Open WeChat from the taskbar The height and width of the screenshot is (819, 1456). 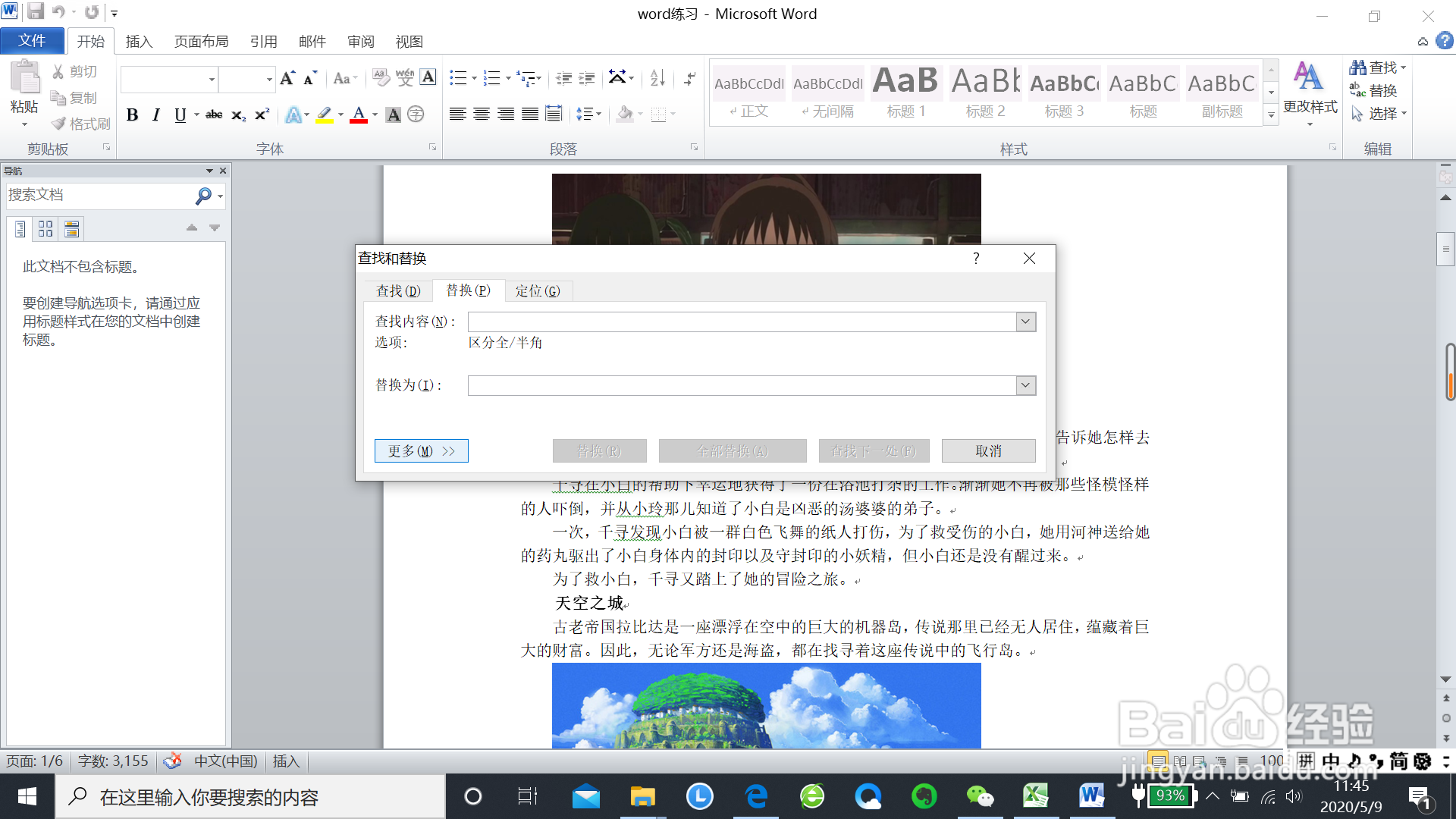tap(980, 796)
